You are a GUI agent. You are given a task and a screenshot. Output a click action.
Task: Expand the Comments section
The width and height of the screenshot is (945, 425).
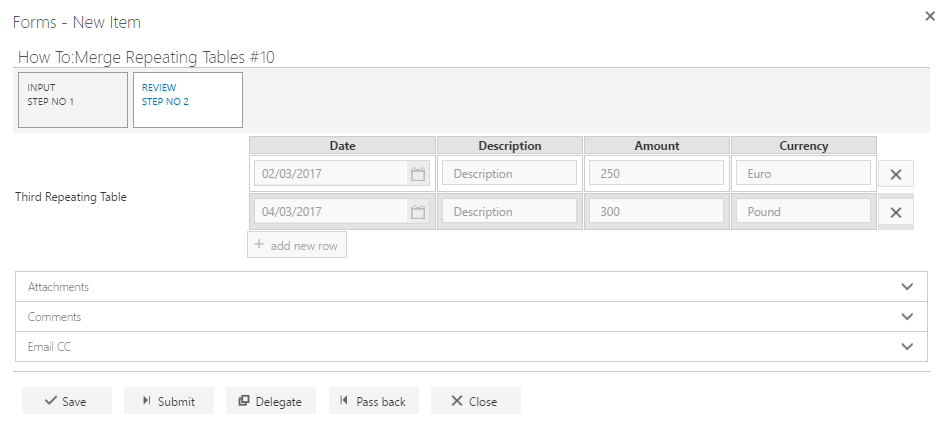coord(471,316)
